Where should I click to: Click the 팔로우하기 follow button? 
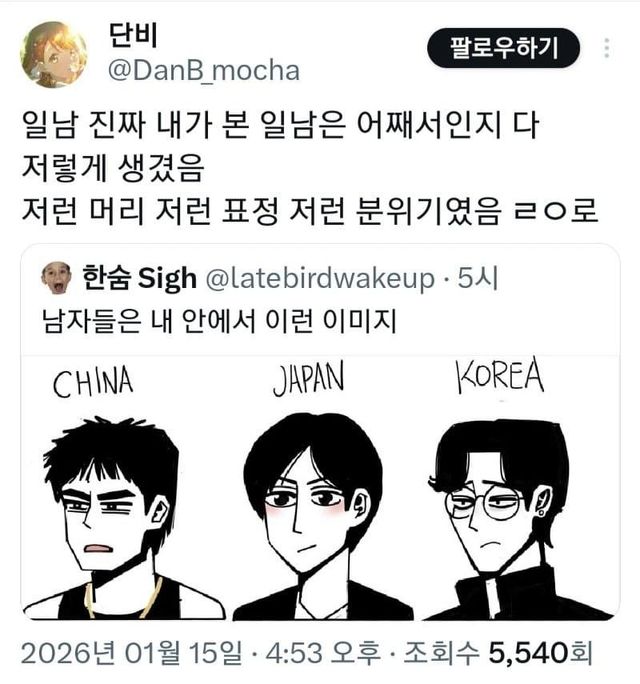click(x=503, y=48)
